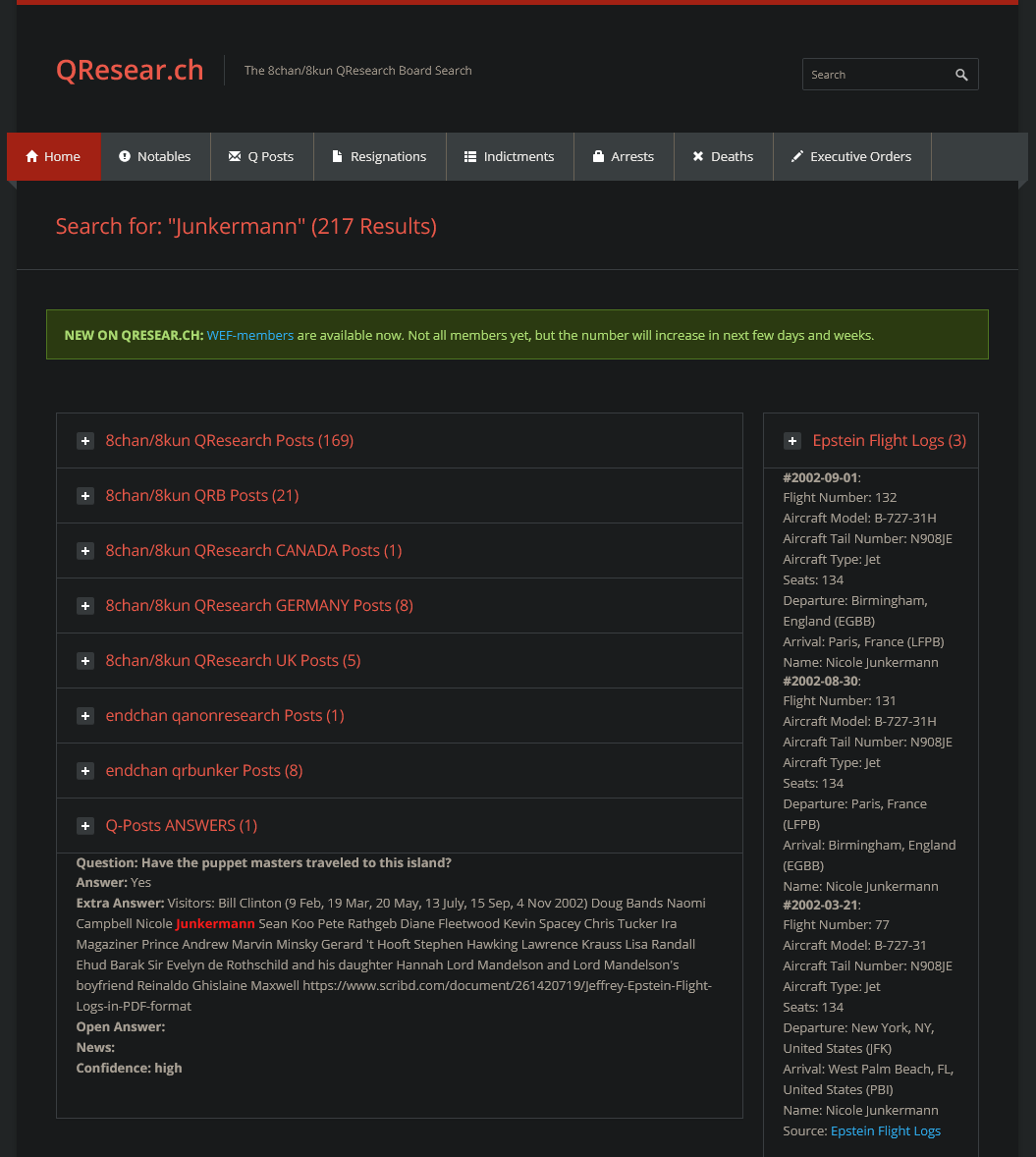
Task: Expand endchan qanonresearch Posts (1) plus
Action: [85, 716]
